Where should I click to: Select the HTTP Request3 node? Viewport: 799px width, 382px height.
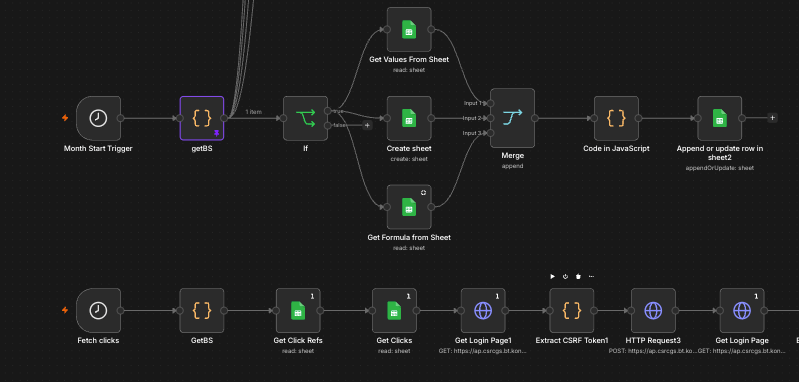(x=653, y=310)
